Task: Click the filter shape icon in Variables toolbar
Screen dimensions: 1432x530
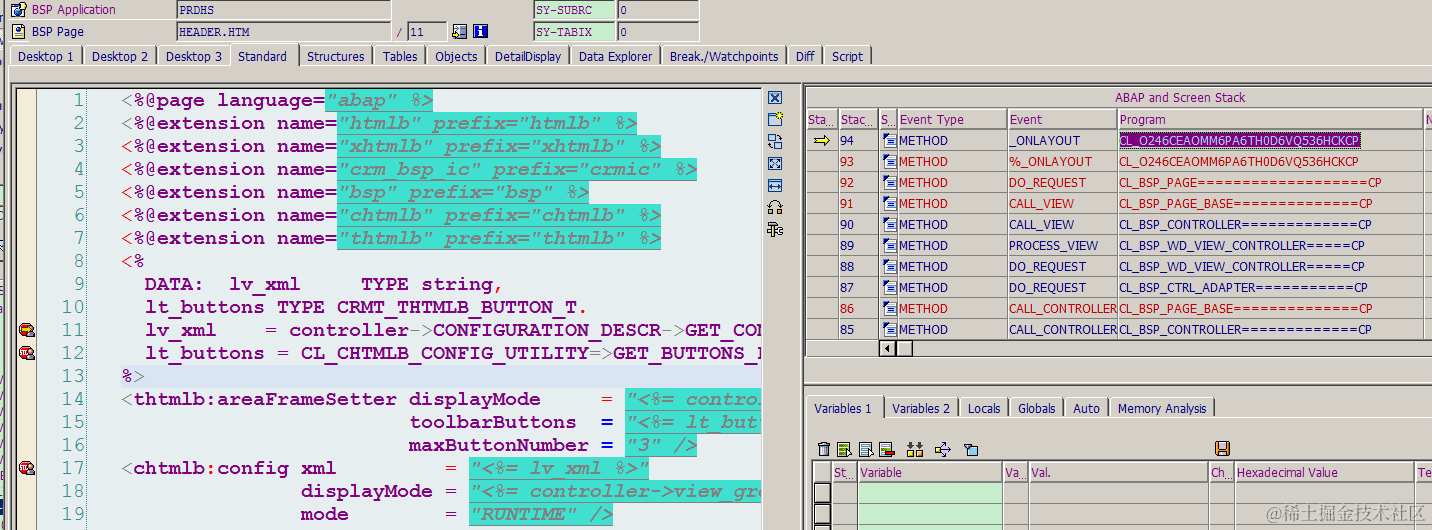Action: pyautogui.click(x=970, y=450)
